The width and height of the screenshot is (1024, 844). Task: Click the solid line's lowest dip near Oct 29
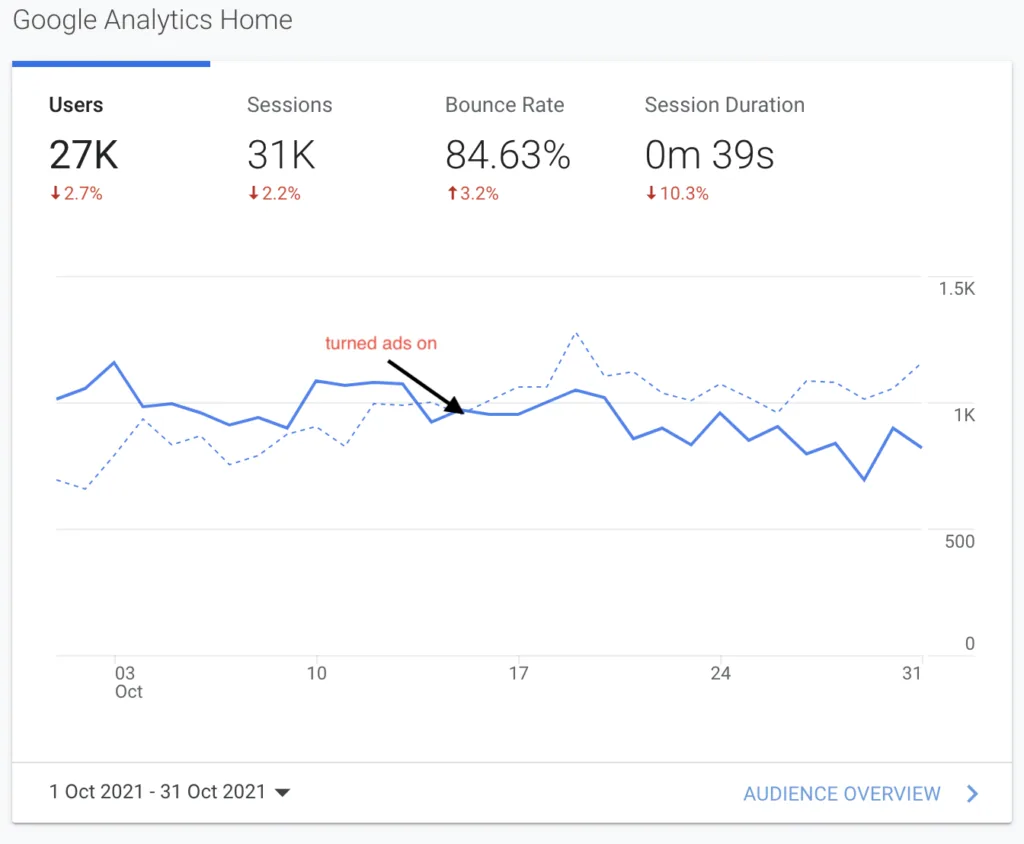pyautogui.click(x=864, y=479)
